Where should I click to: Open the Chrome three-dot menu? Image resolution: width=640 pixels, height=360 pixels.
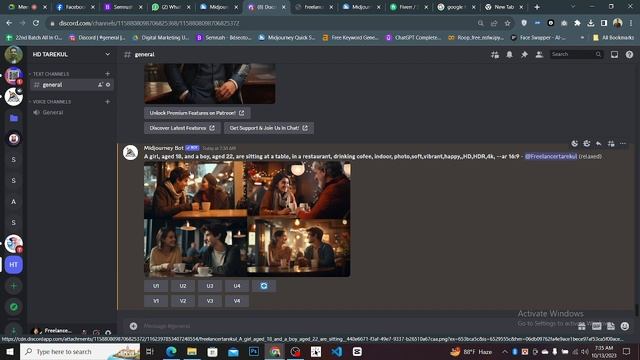631,23
